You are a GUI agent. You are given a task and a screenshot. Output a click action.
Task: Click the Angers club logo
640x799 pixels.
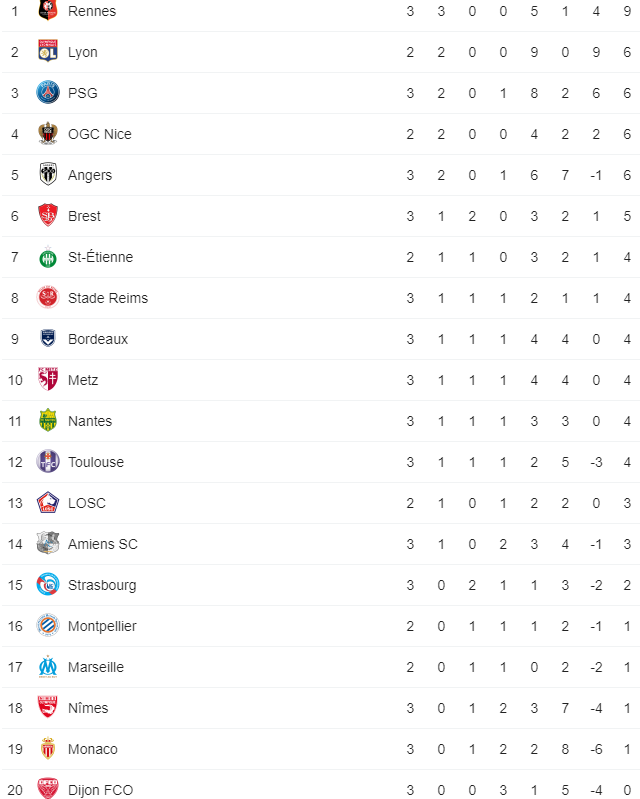coord(48,175)
